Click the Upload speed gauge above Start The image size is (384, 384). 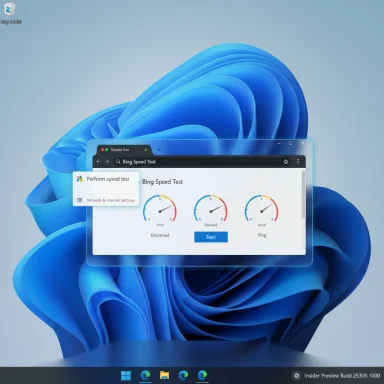pyautogui.click(x=211, y=208)
